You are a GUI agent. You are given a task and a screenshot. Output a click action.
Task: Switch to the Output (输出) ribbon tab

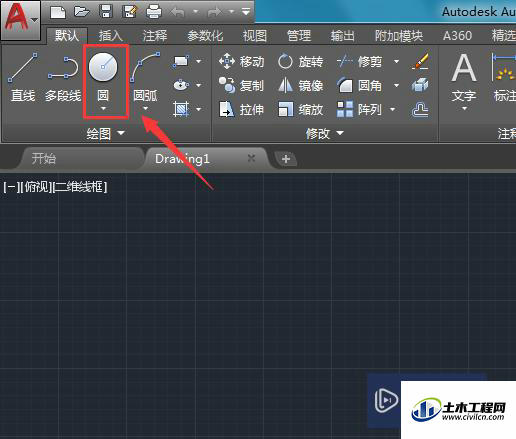(x=342, y=35)
